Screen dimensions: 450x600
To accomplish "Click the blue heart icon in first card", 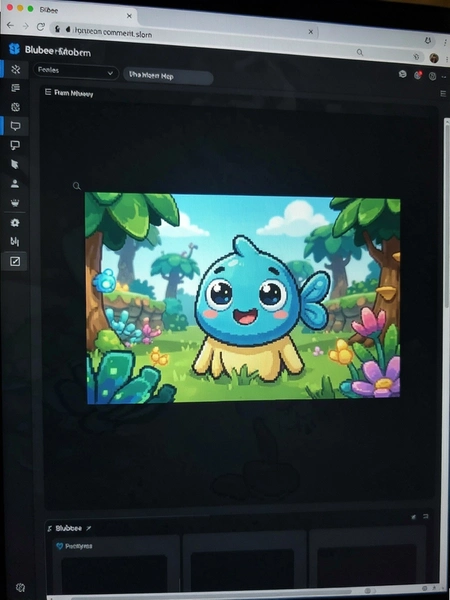I will click(60, 546).
